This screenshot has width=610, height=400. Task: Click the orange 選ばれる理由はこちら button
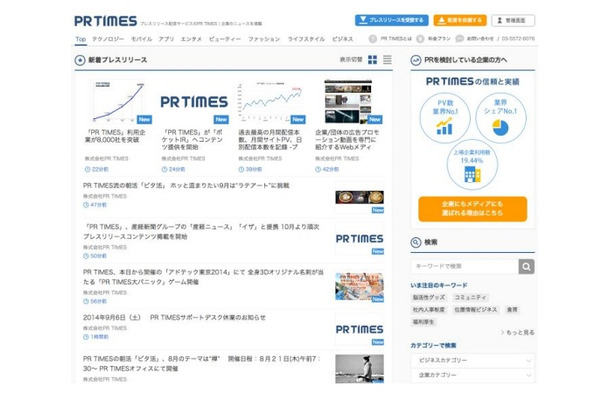tap(473, 209)
